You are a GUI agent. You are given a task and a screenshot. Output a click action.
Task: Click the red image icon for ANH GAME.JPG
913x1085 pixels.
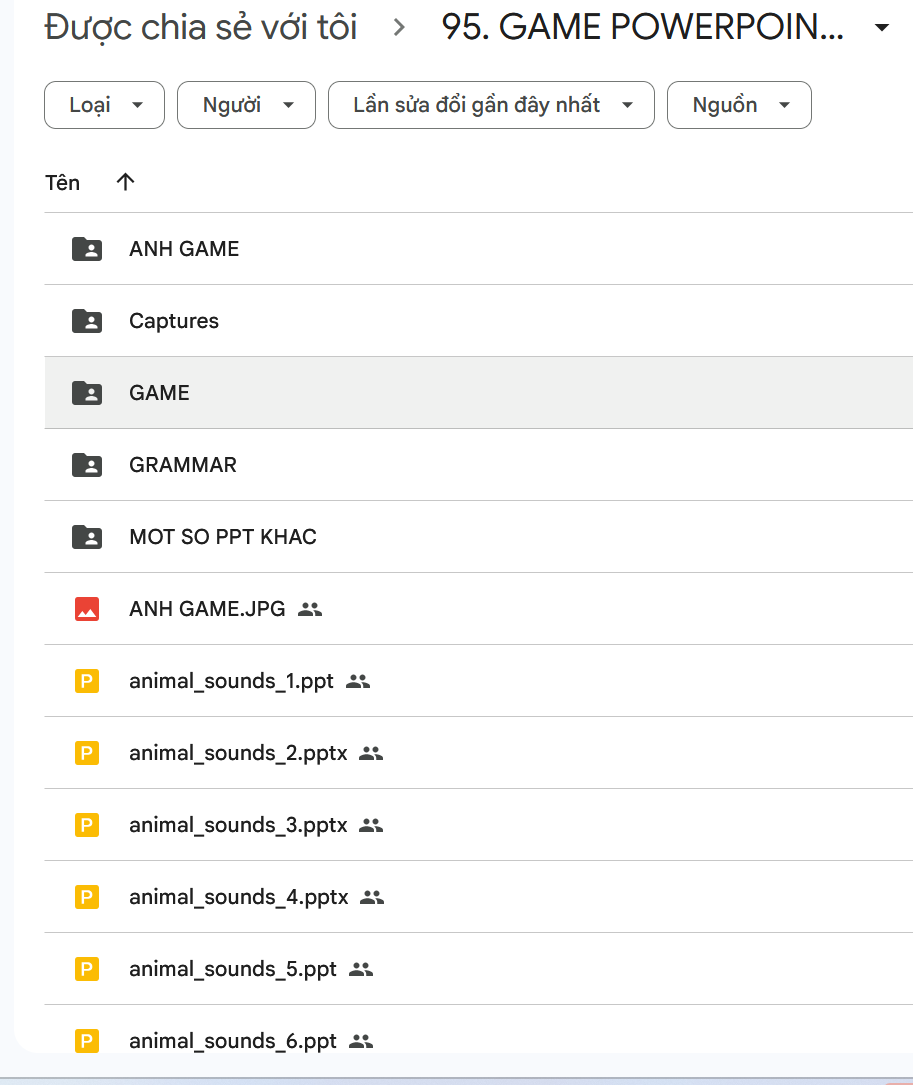click(x=87, y=609)
